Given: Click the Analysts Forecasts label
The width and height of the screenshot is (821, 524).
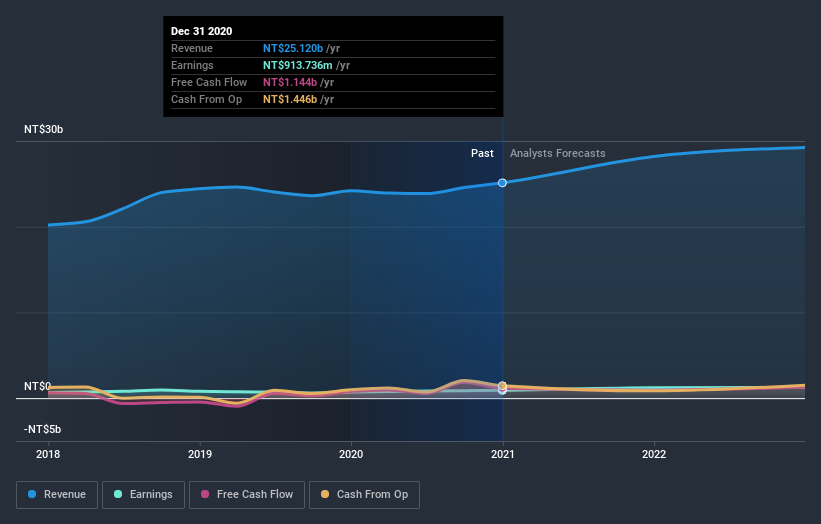Looking at the screenshot, I should coord(558,153).
